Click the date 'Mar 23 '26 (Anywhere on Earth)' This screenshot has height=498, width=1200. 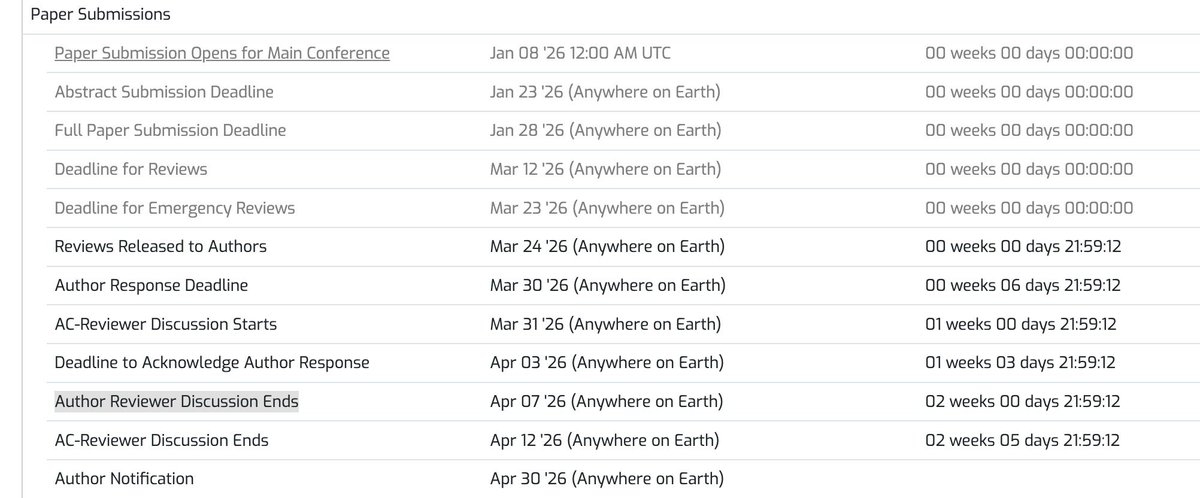click(607, 208)
